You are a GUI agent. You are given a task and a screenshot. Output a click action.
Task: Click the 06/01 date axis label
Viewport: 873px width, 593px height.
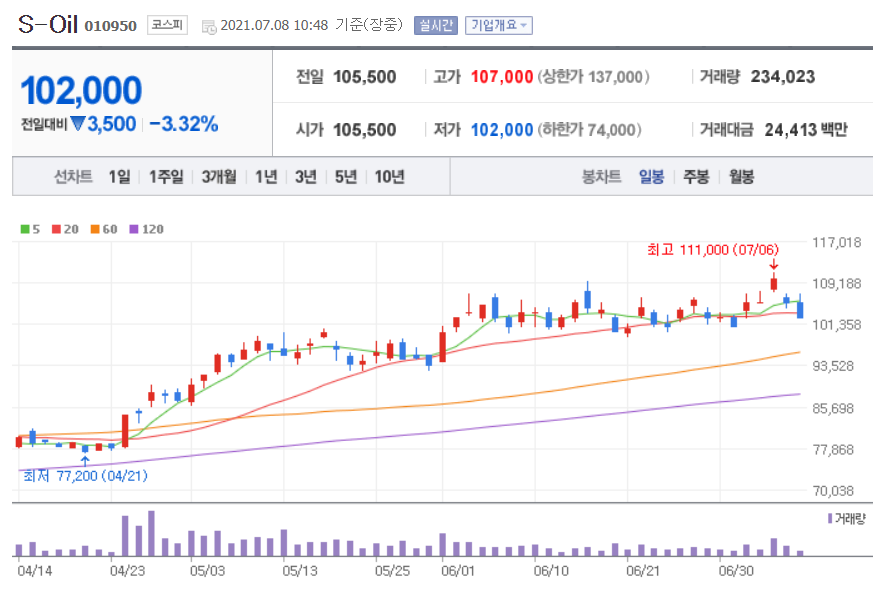pos(458,571)
